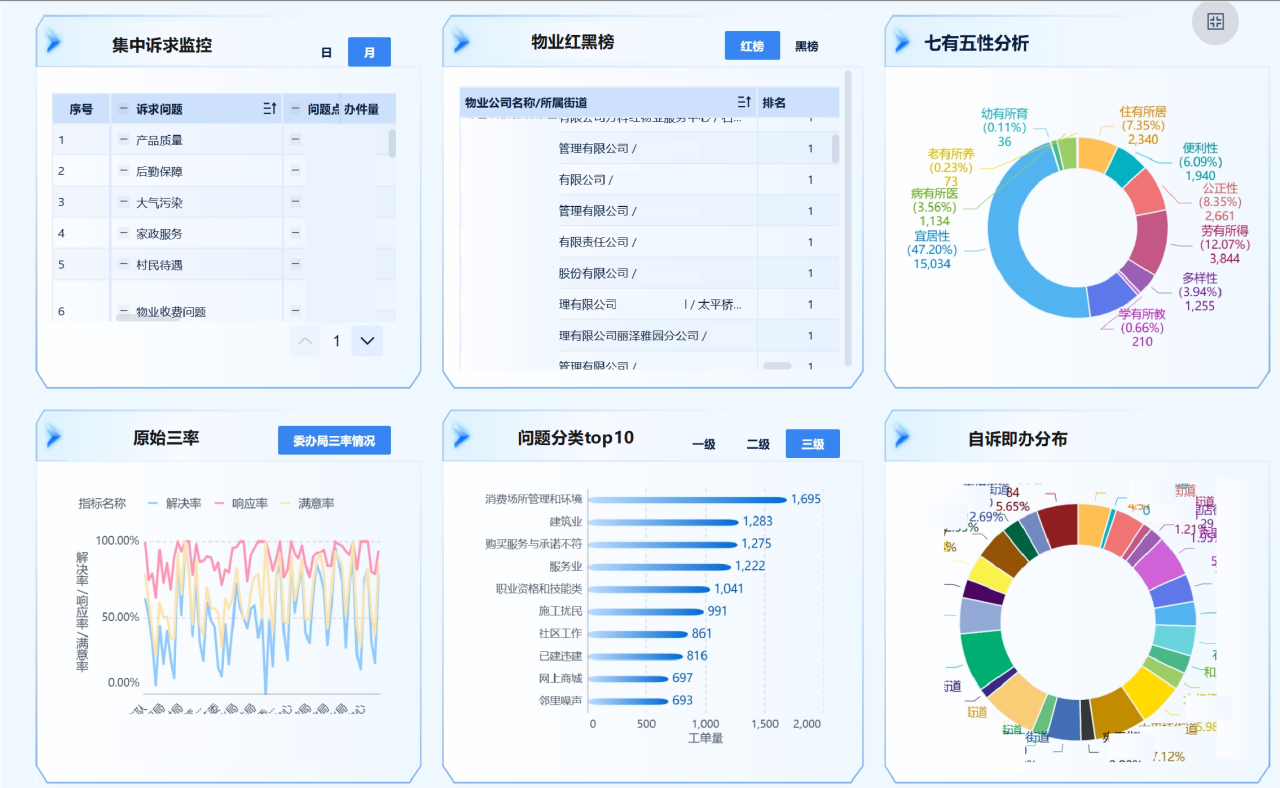Click the 物业红黑榜 table vertical scrollbar
Image resolution: width=1280 pixels, height=788 pixels.
tap(835, 149)
